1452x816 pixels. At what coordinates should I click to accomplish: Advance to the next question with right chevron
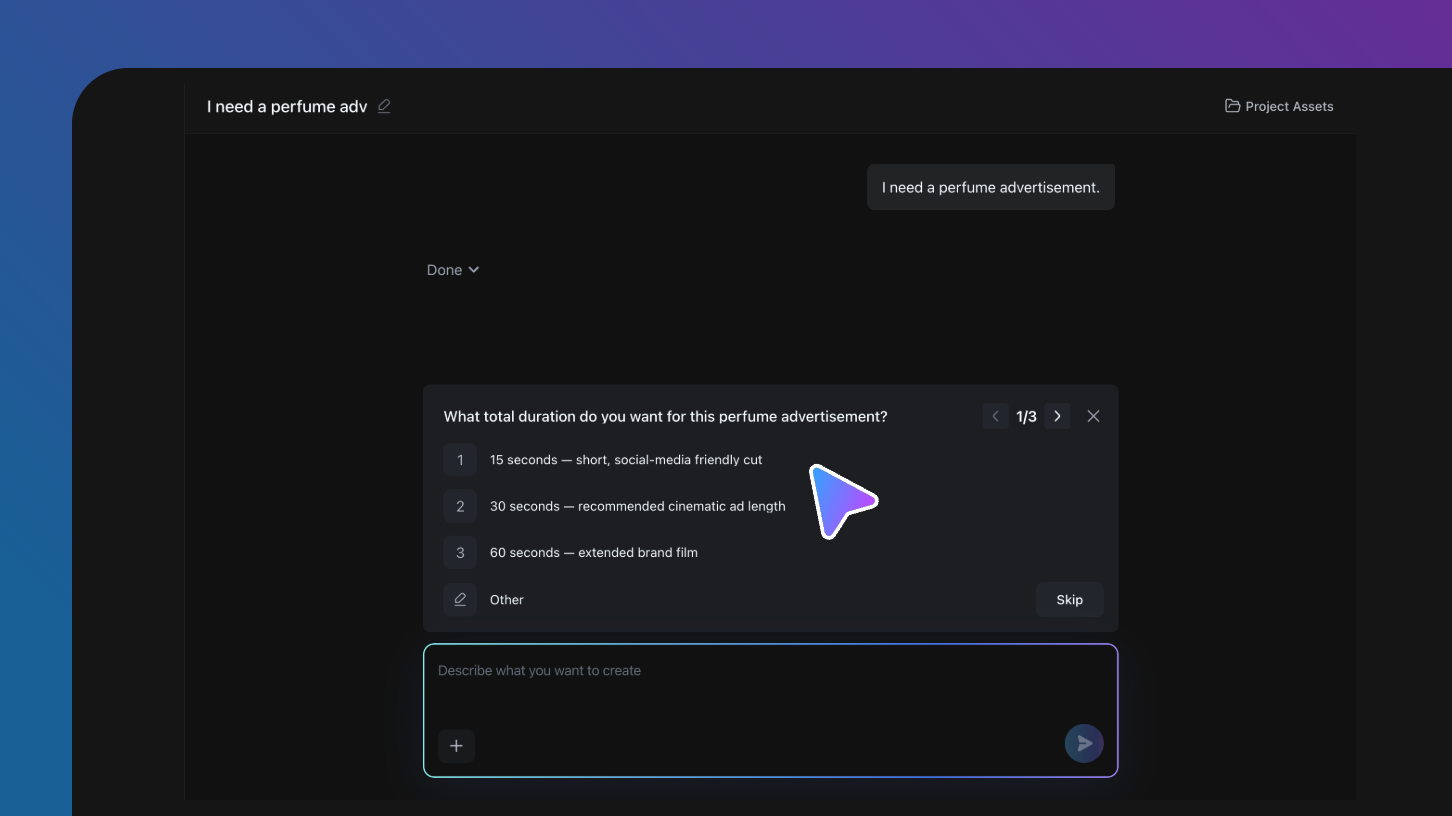click(1057, 416)
